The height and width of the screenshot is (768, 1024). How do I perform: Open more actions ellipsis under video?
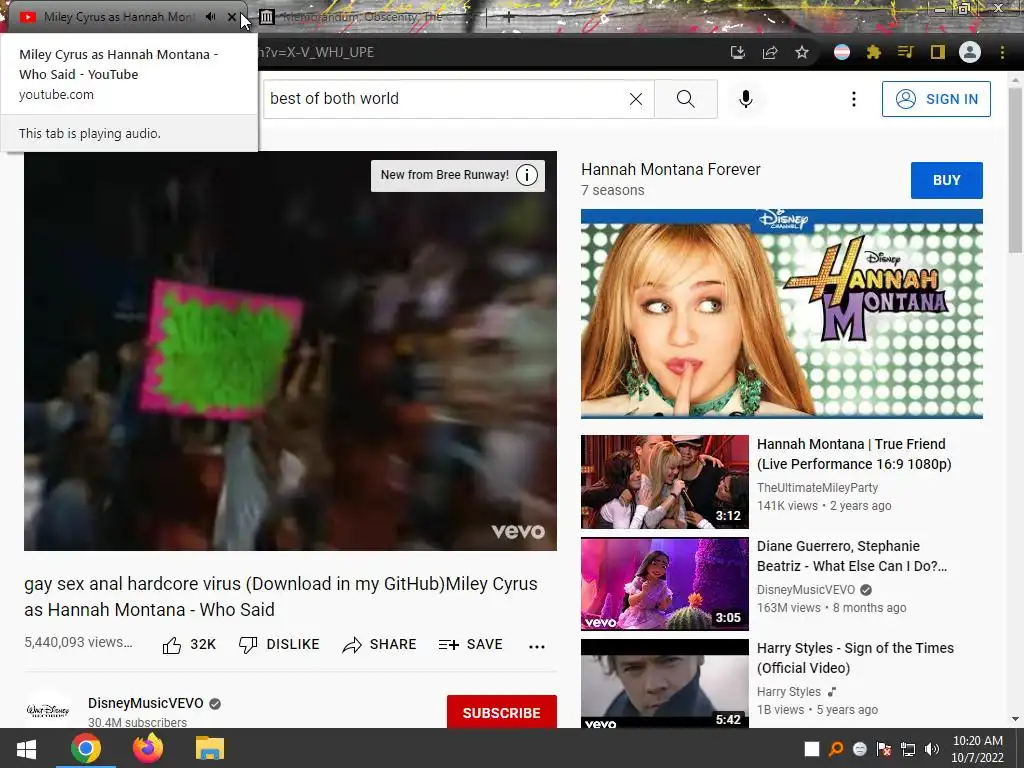pos(537,646)
